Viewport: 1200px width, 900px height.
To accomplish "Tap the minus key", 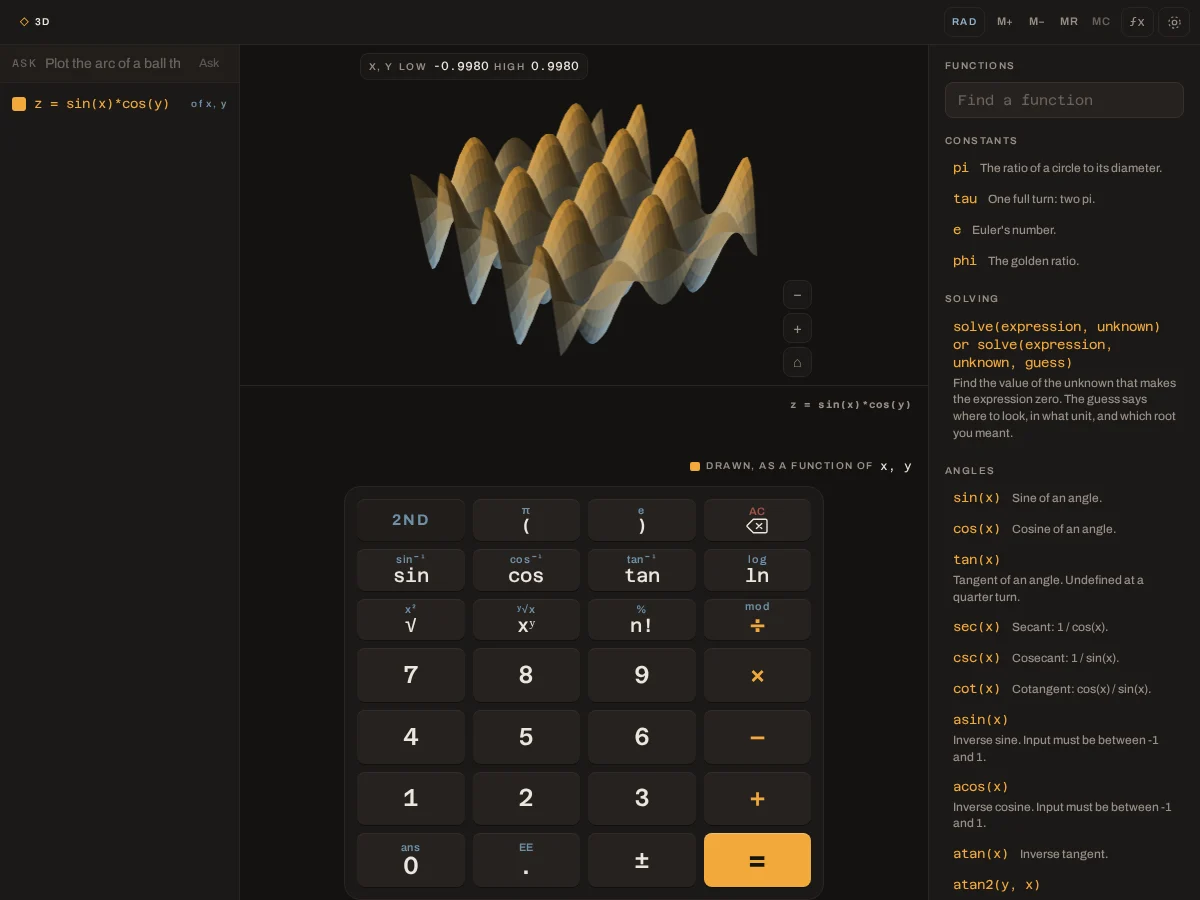I will coord(757,737).
